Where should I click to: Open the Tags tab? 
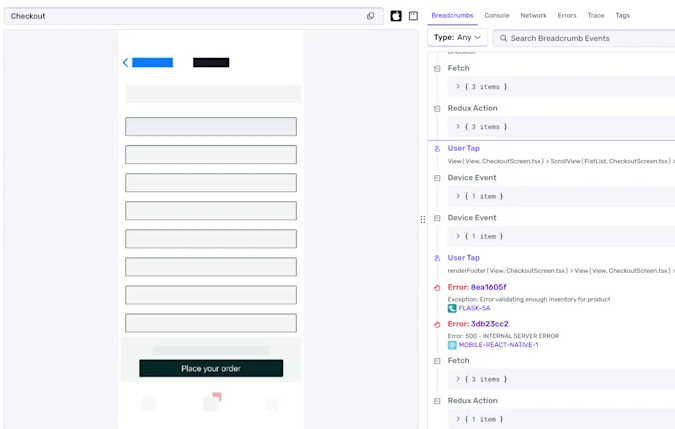coord(622,15)
